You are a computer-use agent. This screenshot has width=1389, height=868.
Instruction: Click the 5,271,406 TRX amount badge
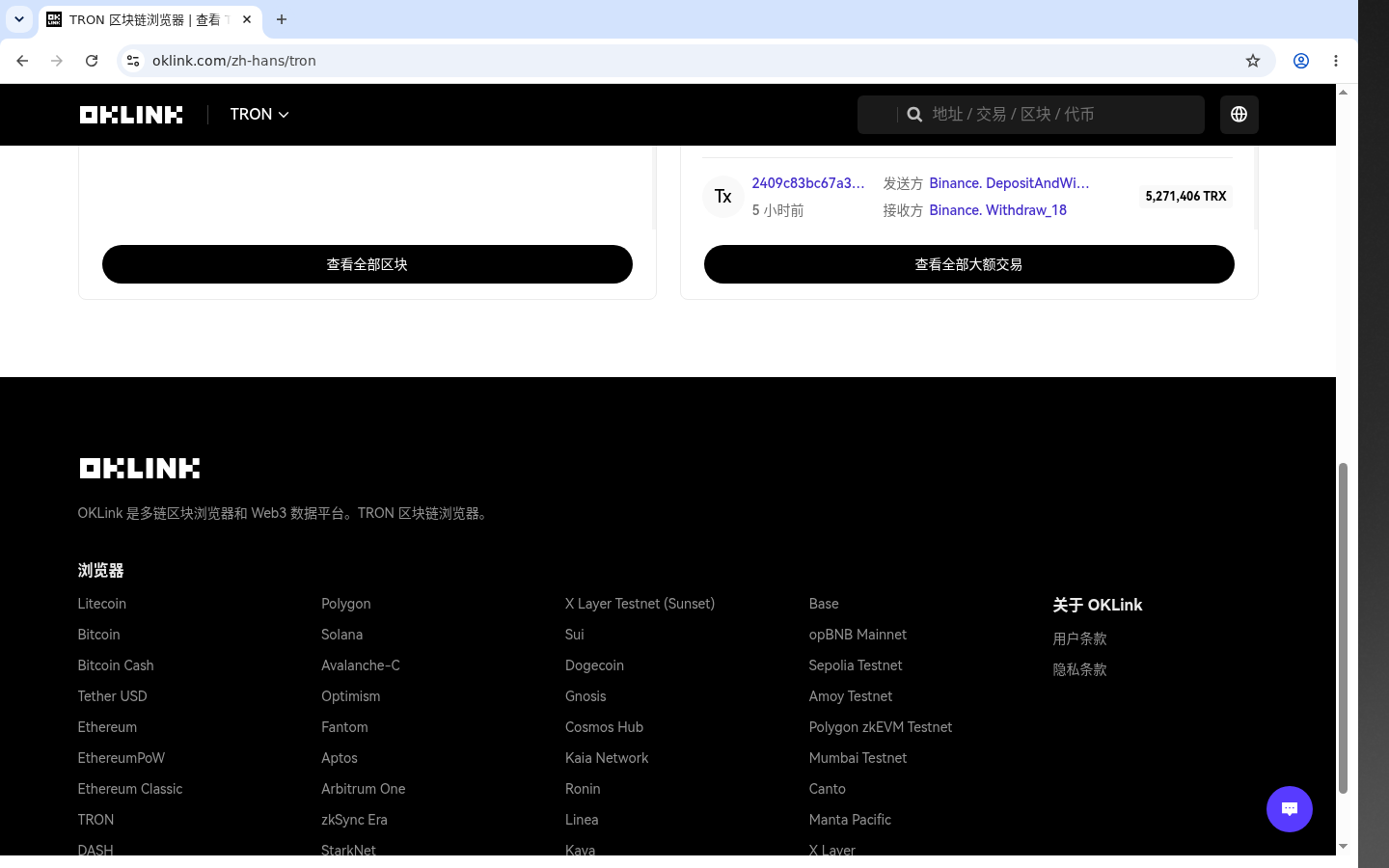click(x=1186, y=197)
